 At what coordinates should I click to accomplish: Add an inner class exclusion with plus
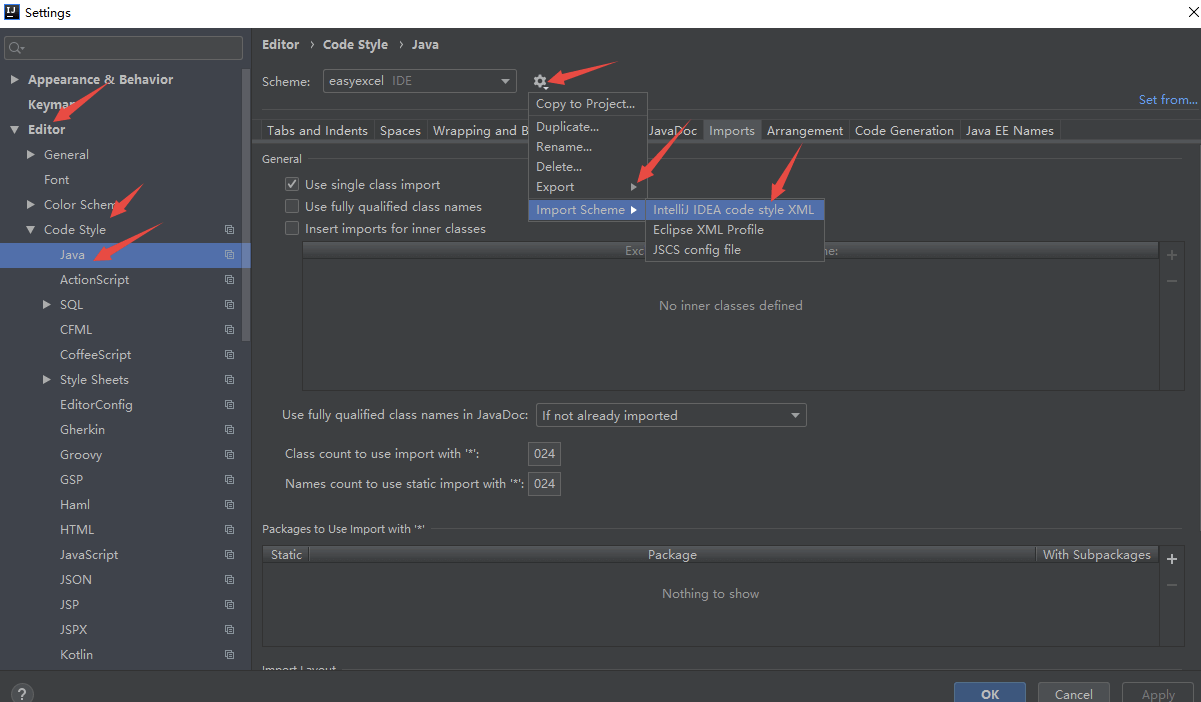1172,255
